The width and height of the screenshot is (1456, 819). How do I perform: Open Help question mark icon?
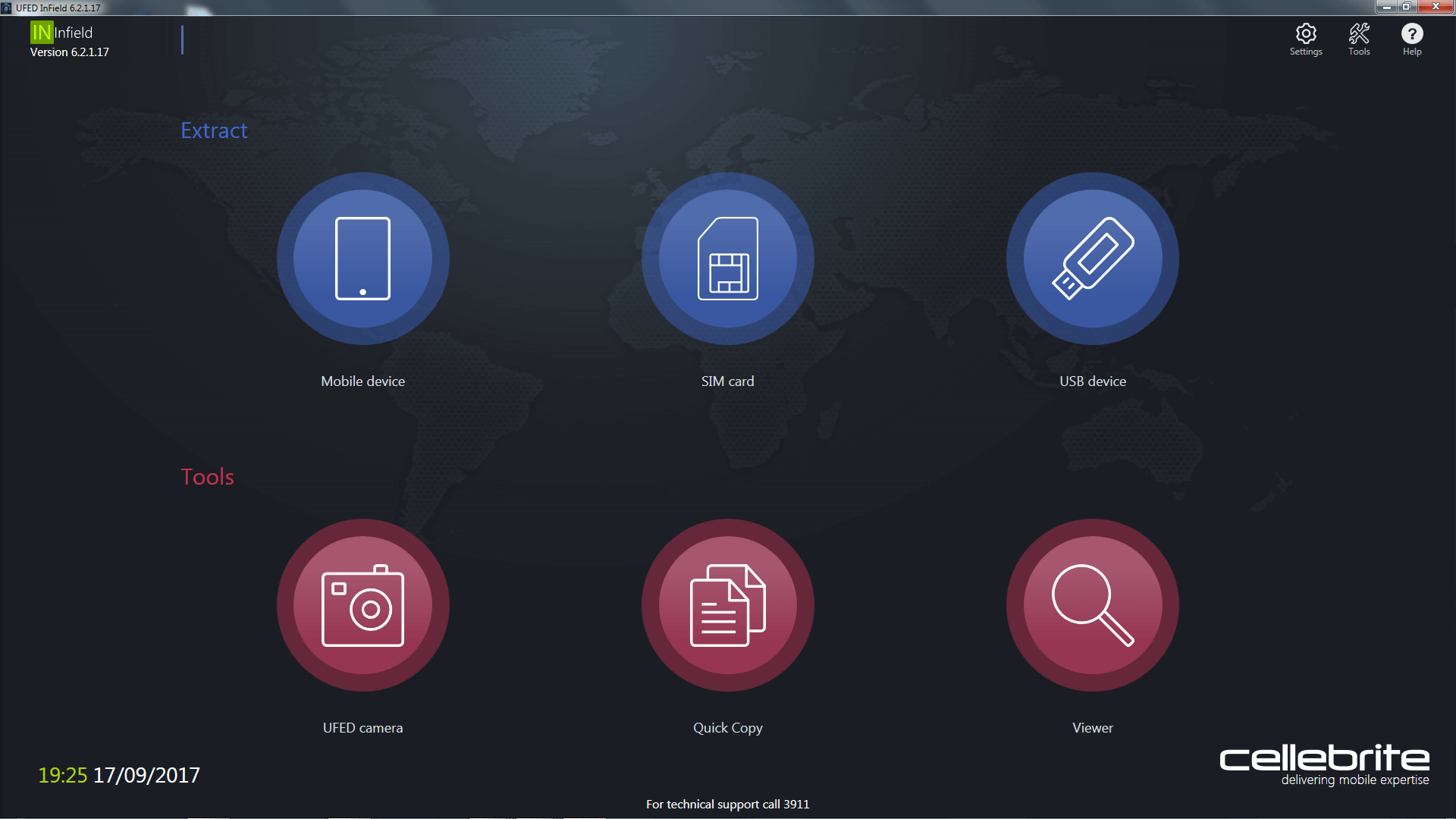[1412, 39]
